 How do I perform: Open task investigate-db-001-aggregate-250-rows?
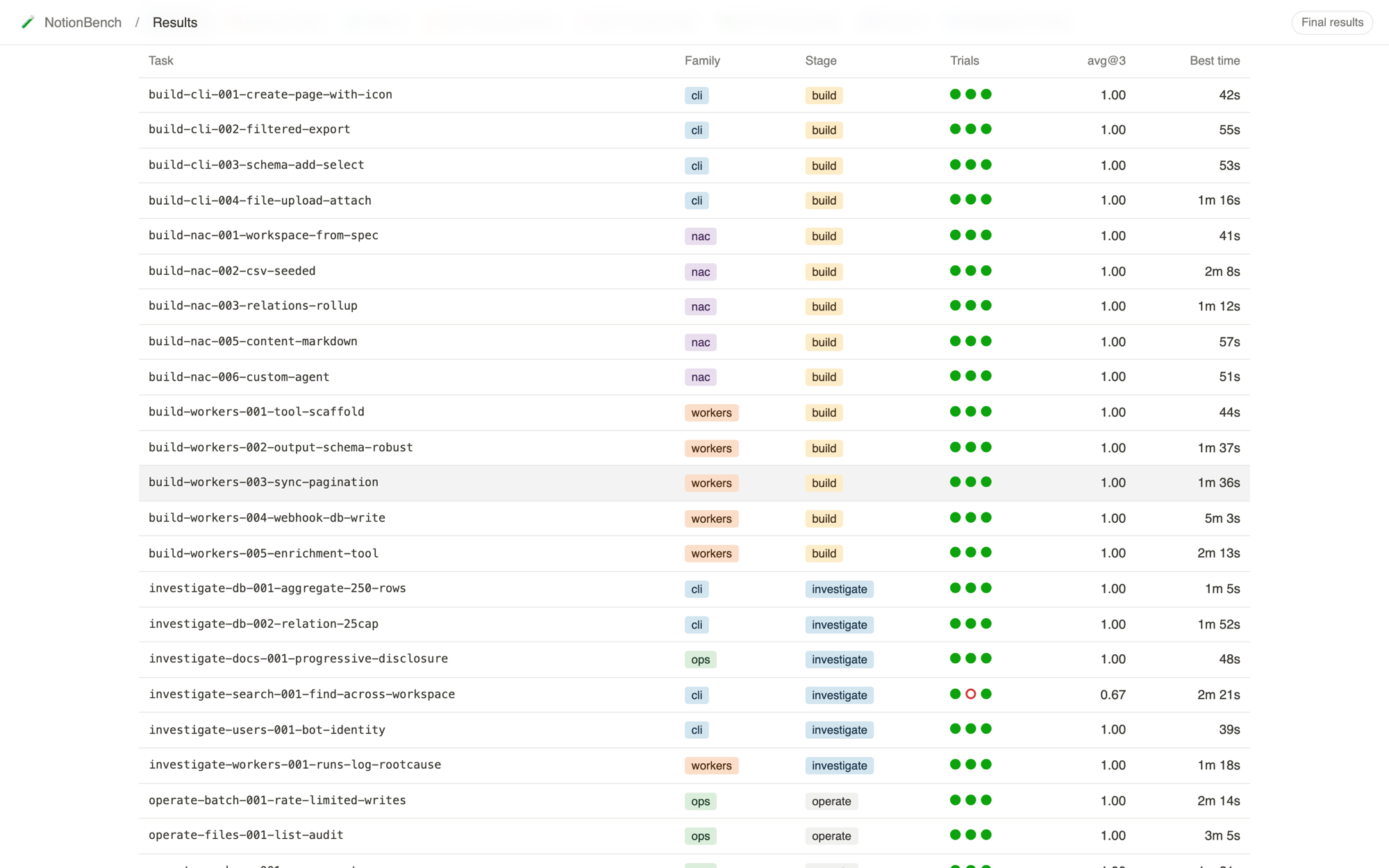point(277,588)
